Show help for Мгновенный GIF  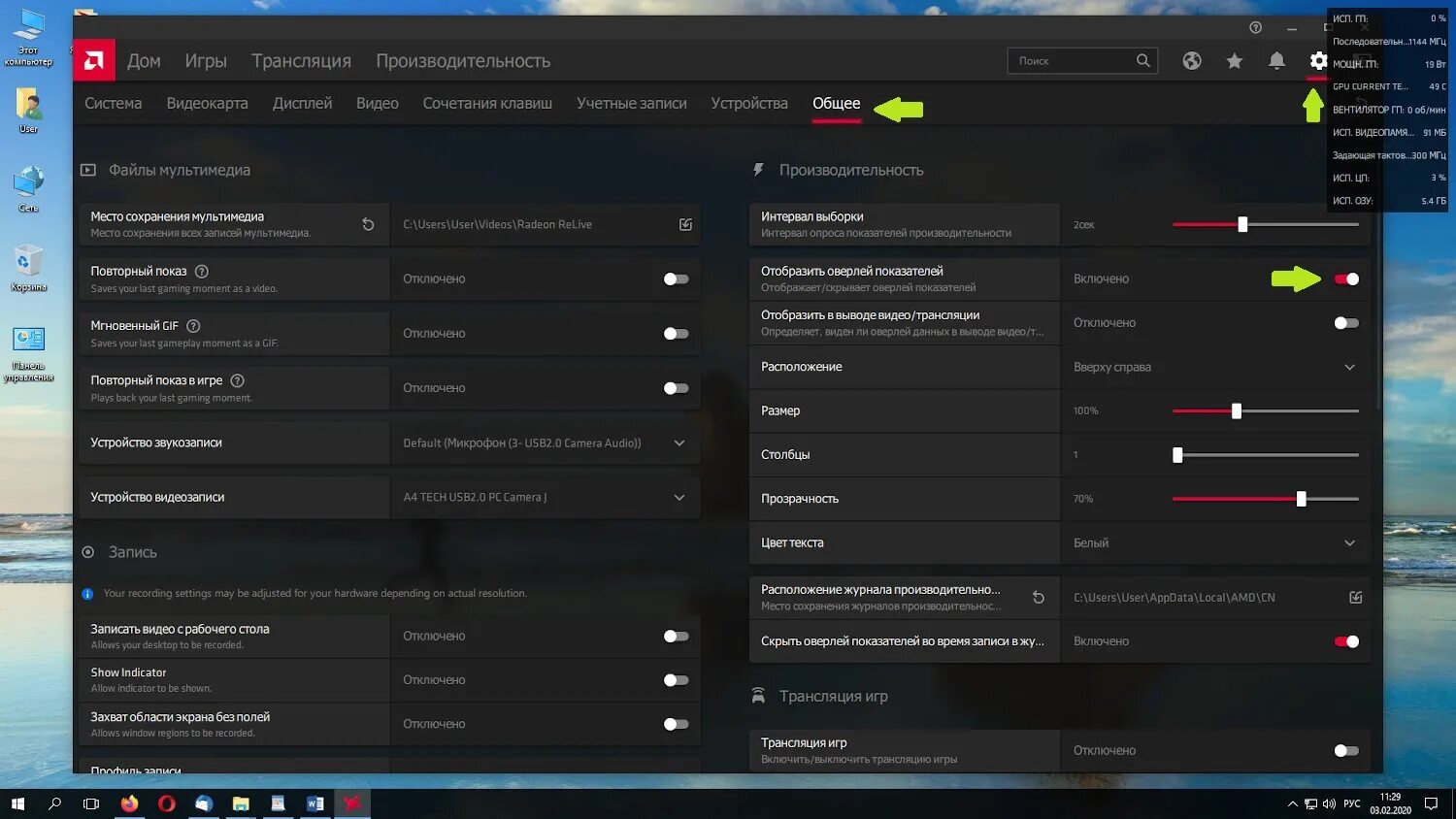(x=193, y=326)
